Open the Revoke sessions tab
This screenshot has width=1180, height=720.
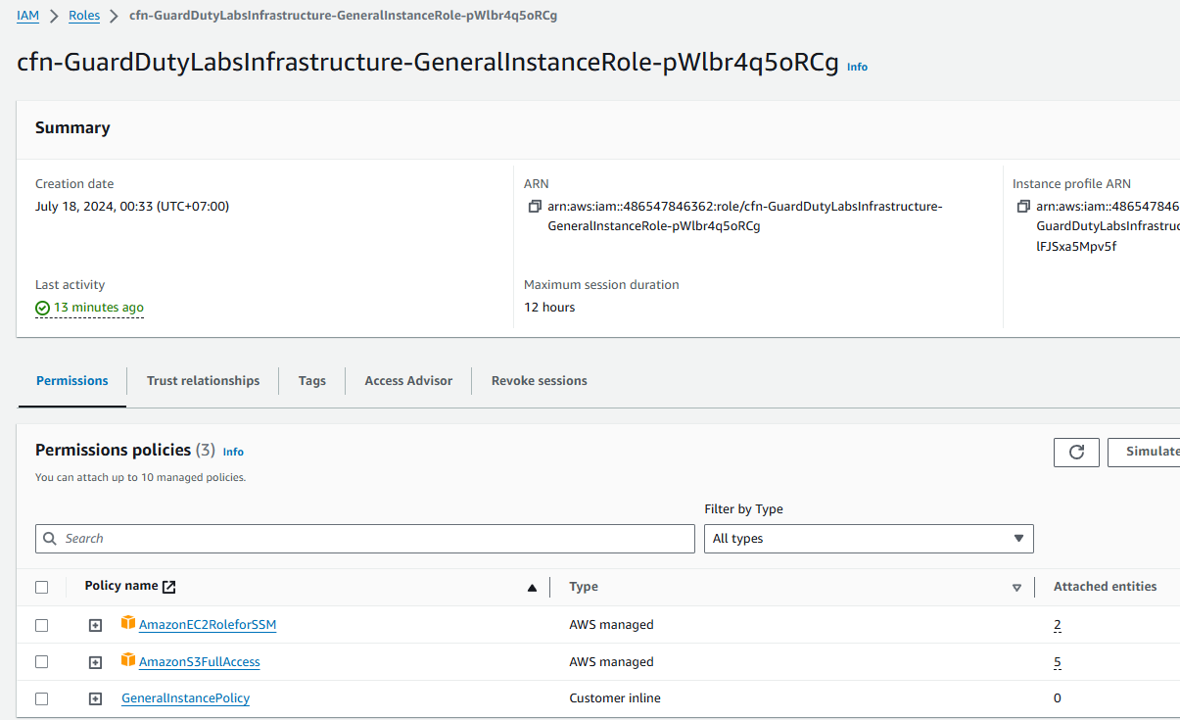pyautogui.click(x=539, y=381)
